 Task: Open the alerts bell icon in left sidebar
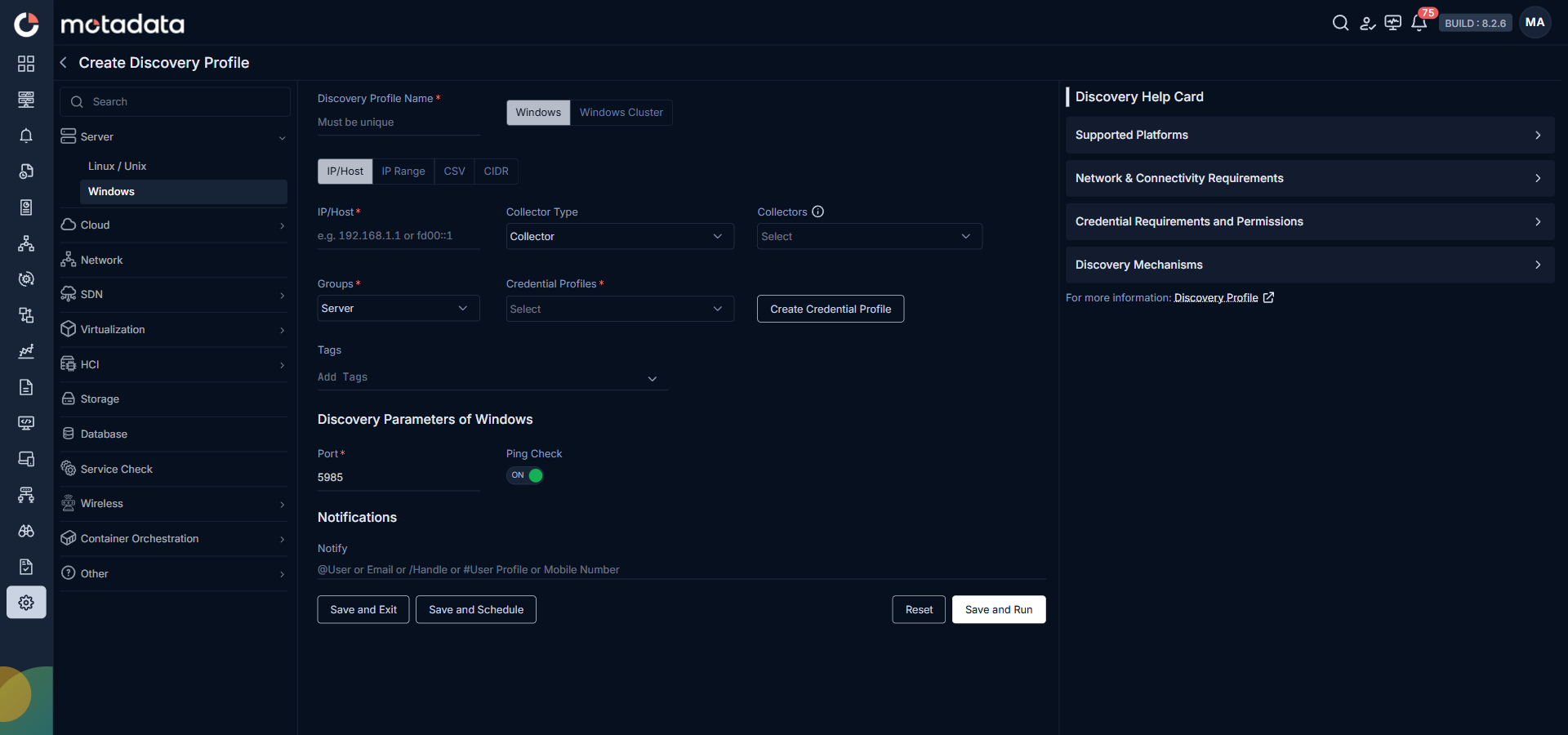pyautogui.click(x=26, y=136)
